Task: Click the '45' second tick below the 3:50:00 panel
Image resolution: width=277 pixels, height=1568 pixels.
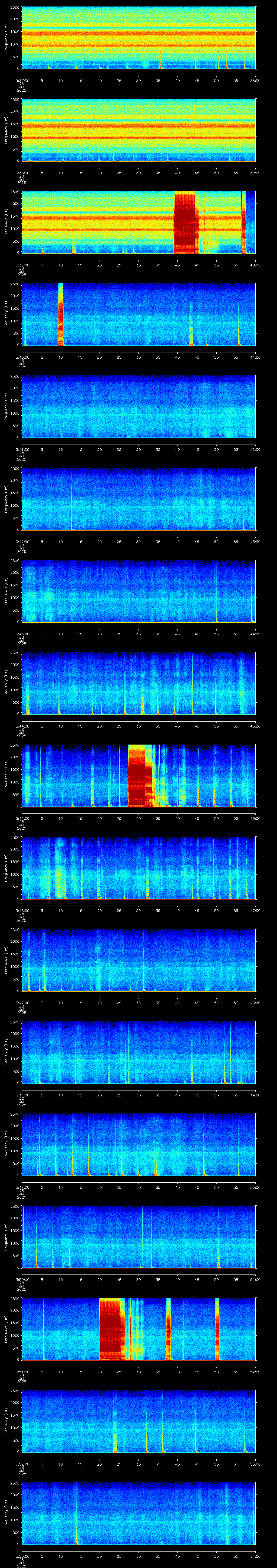Action: point(197,1279)
